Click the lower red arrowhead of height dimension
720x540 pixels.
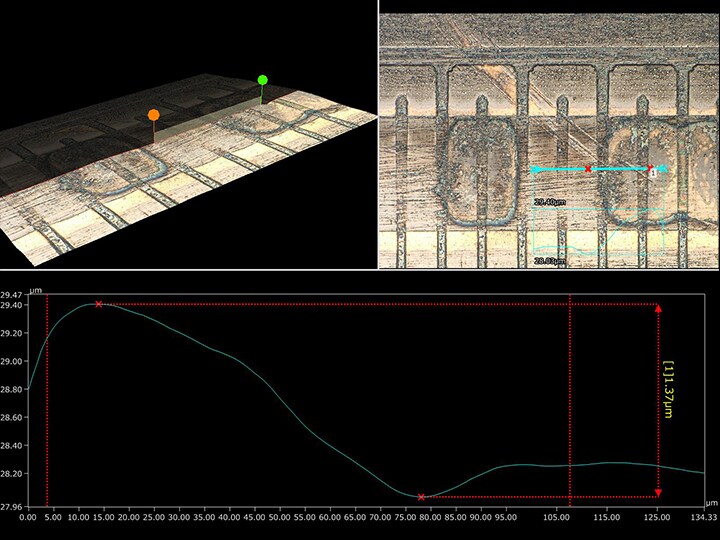pyautogui.click(x=658, y=491)
